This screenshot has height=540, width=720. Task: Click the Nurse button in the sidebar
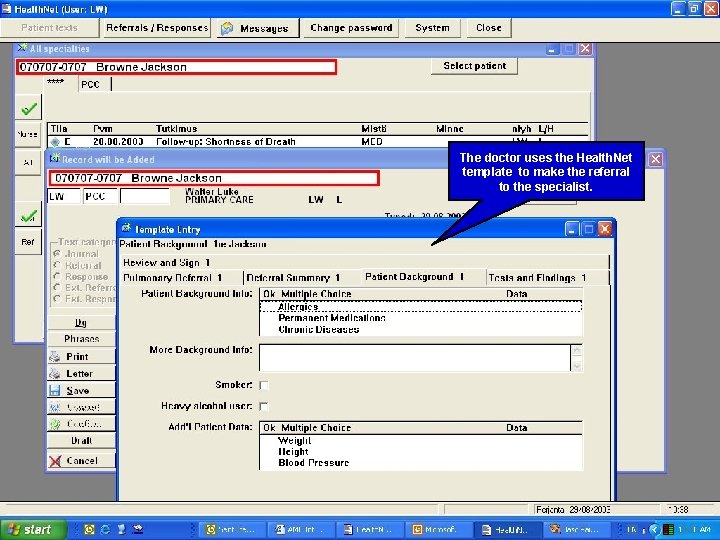coord(28,135)
